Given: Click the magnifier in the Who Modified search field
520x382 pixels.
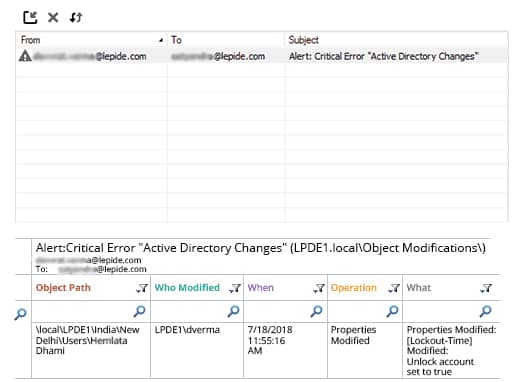Looking at the screenshot, I should click(x=233, y=311).
